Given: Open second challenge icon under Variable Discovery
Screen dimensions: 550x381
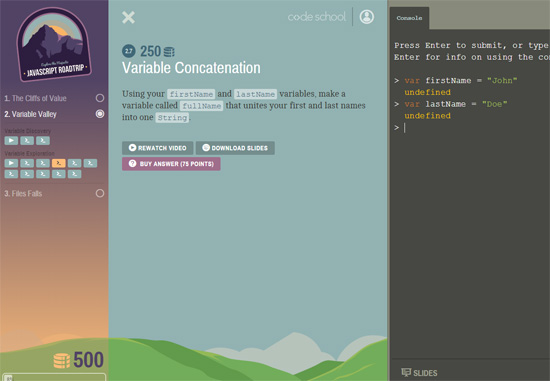Looking at the screenshot, I should (x=27, y=141).
